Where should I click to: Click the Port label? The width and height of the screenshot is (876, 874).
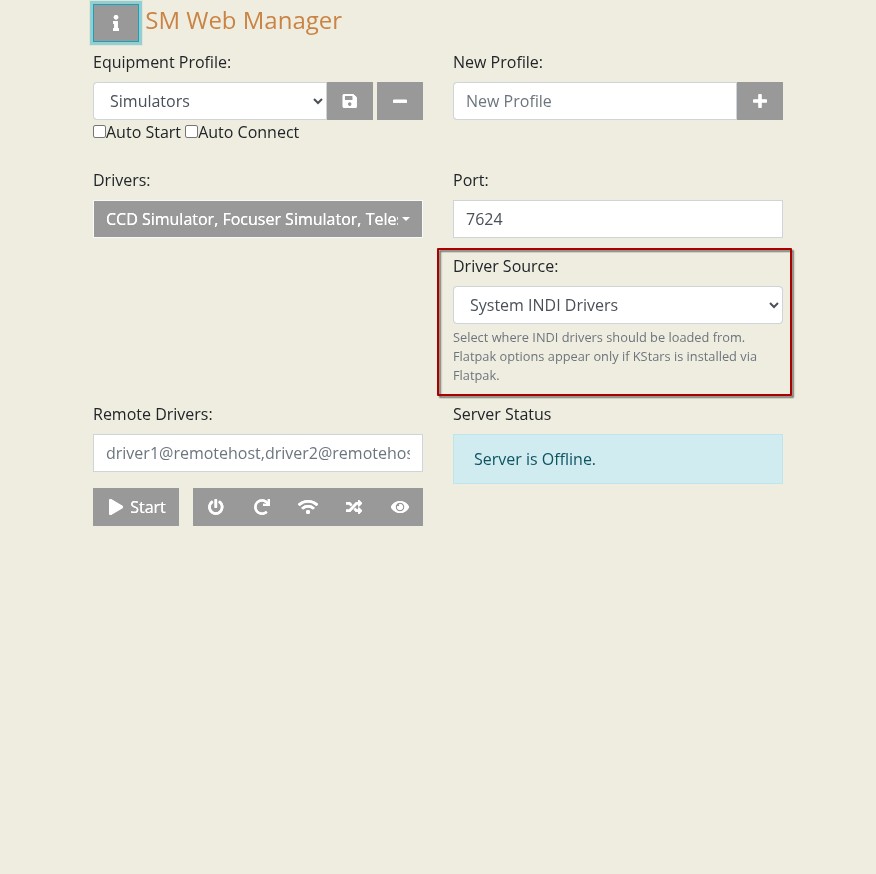pyautogui.click(x=470, y=180)
